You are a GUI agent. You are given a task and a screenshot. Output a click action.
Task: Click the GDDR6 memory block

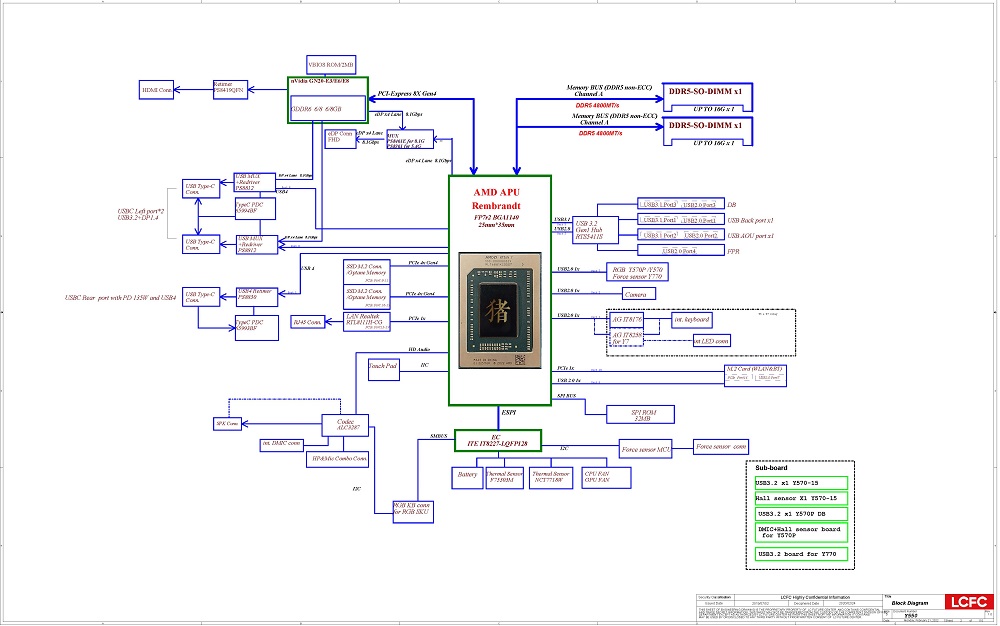(328, 108)
